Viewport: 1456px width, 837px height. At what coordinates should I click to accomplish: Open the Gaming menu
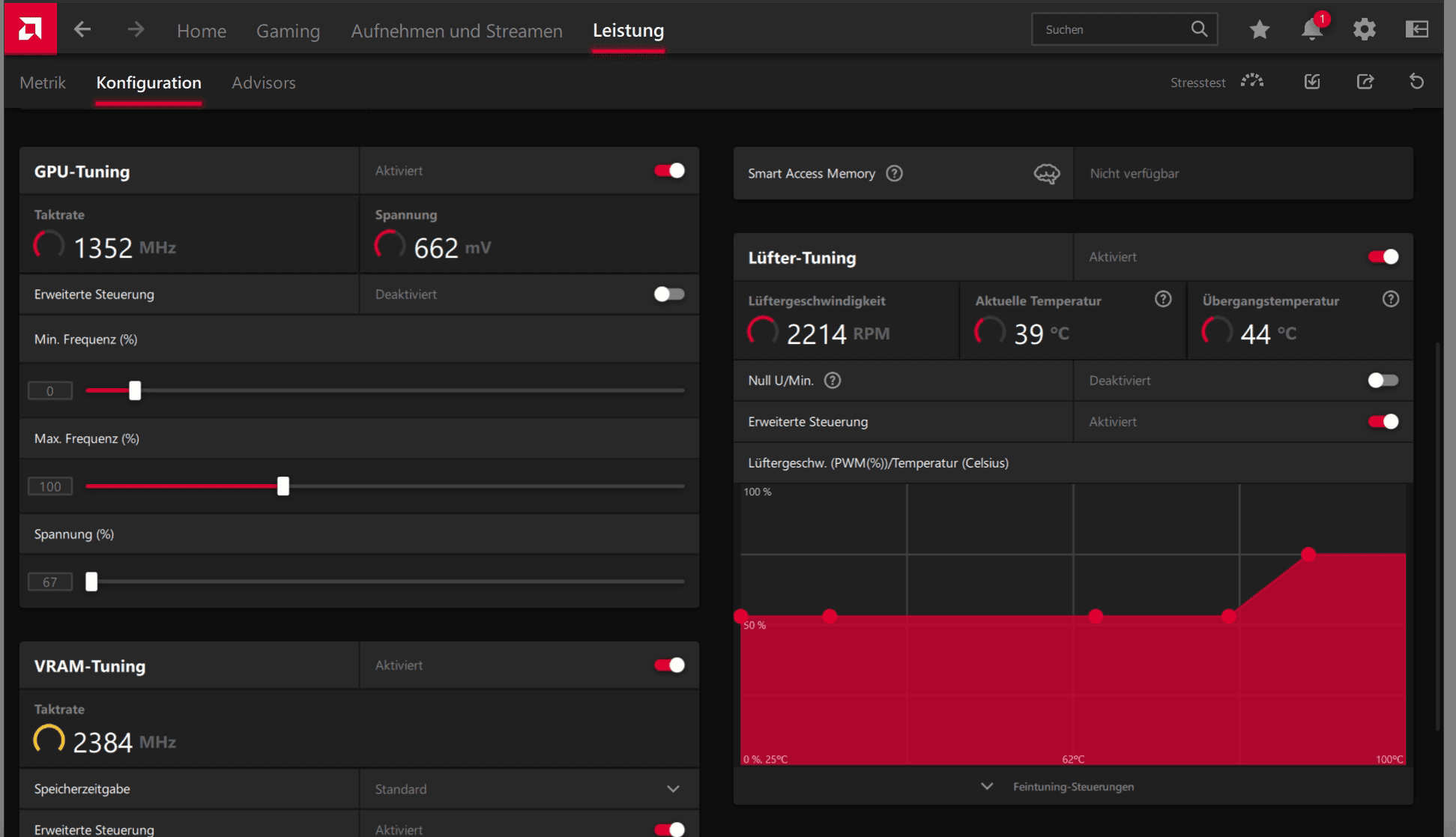288,31
